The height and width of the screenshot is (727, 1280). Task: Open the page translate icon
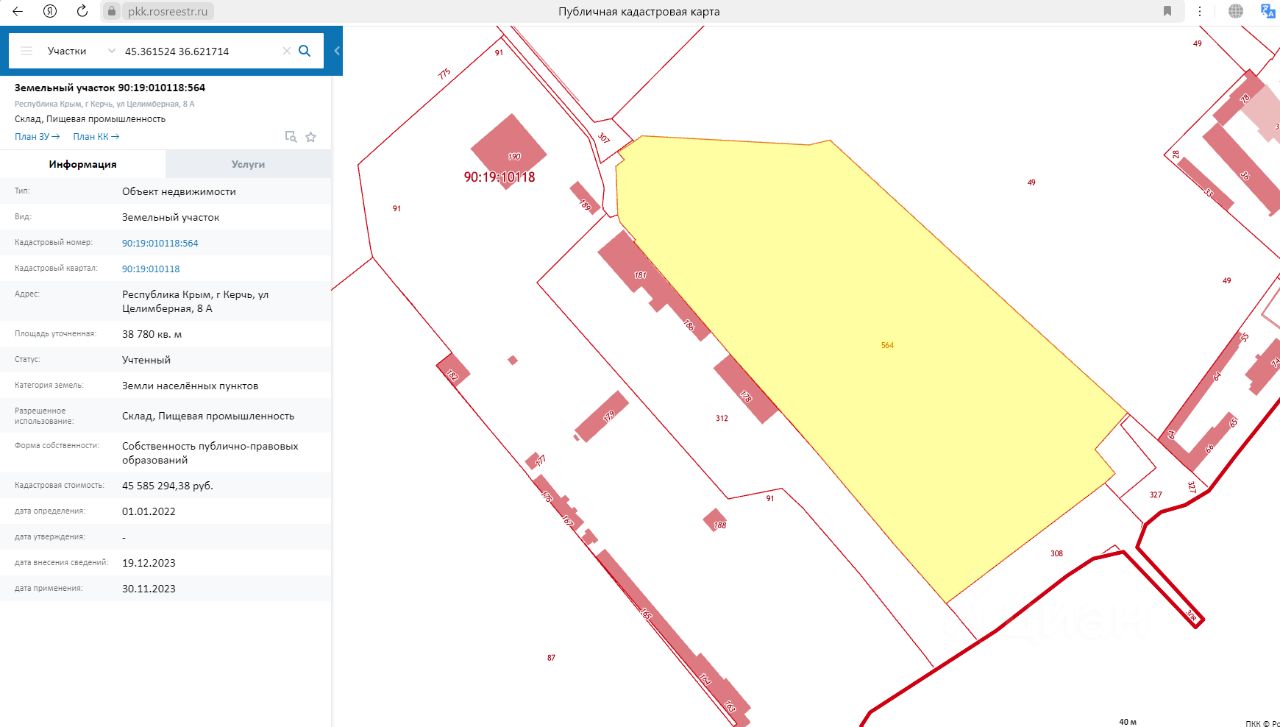tap(1264, 11)
